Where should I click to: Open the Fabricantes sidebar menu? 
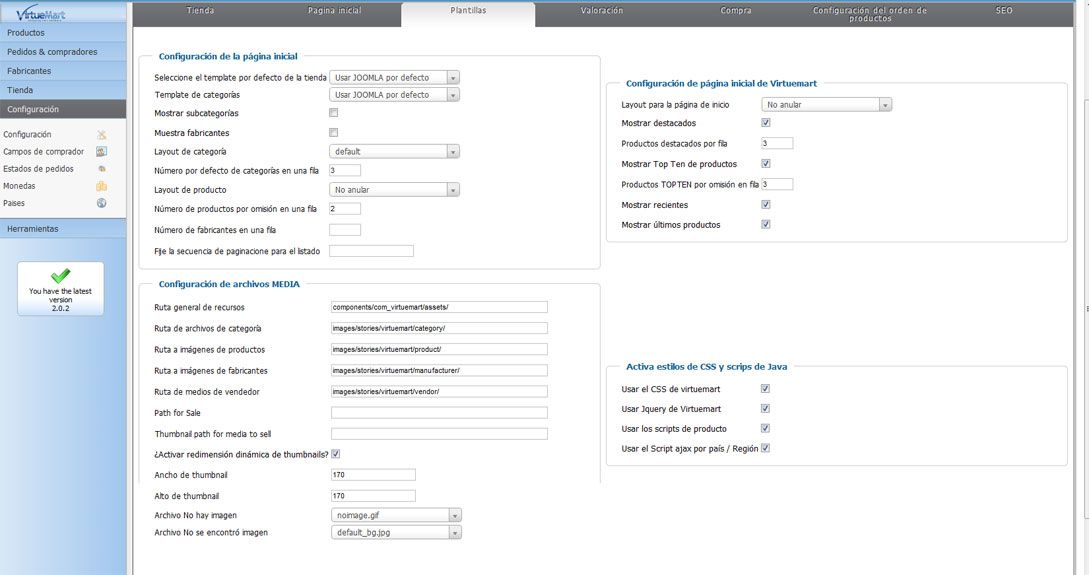tap(63, 71)
